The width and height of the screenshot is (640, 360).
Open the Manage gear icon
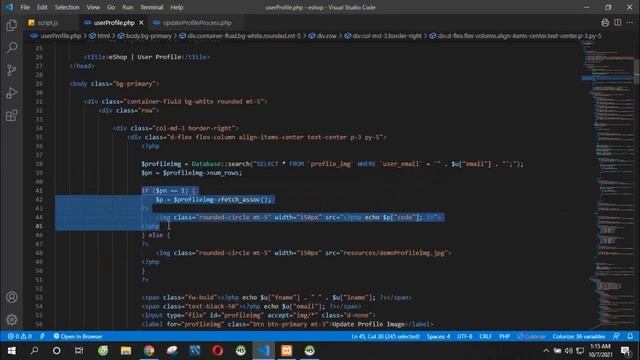pos(11,319)
